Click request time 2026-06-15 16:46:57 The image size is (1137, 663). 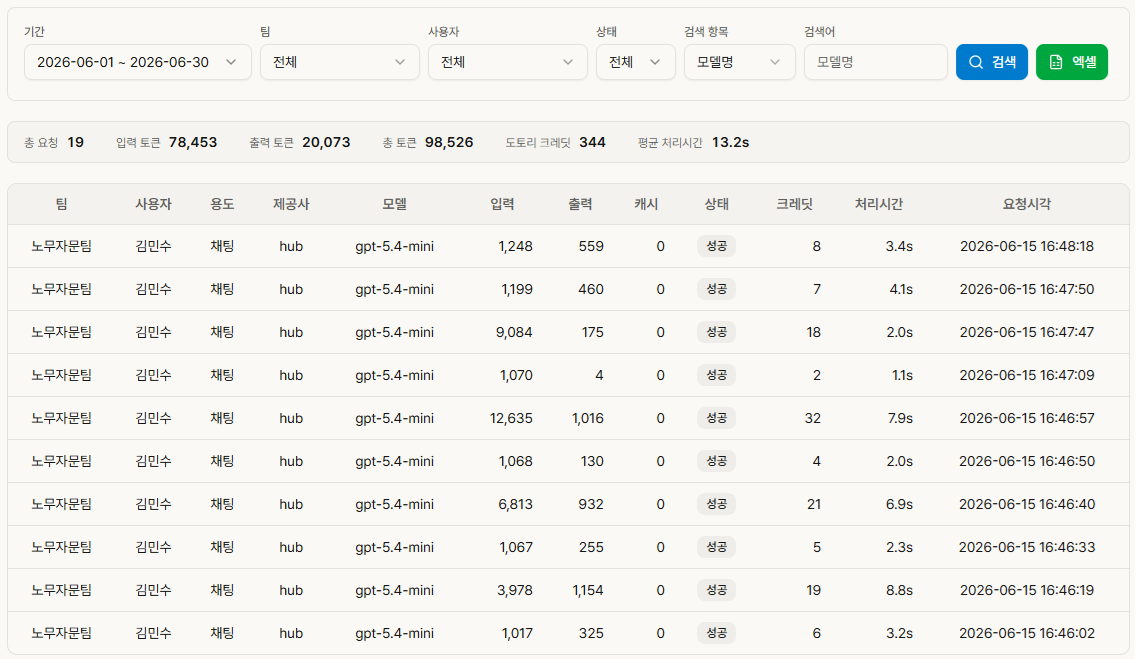coord(1027,419)
